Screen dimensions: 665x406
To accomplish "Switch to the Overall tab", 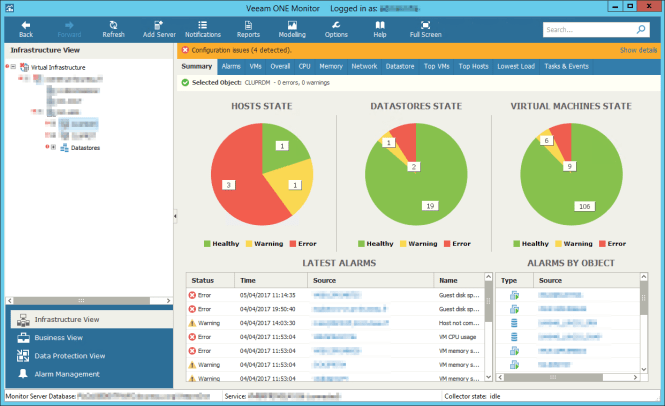I will [x=280, y=66].
